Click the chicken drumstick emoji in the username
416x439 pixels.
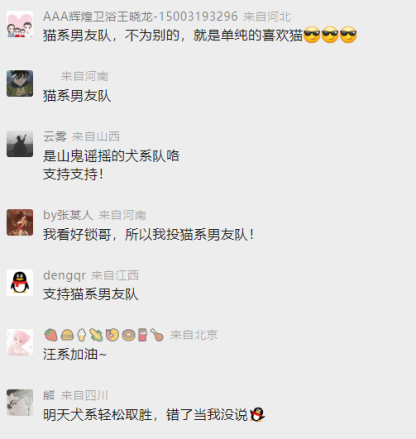(x=157, y=335)
